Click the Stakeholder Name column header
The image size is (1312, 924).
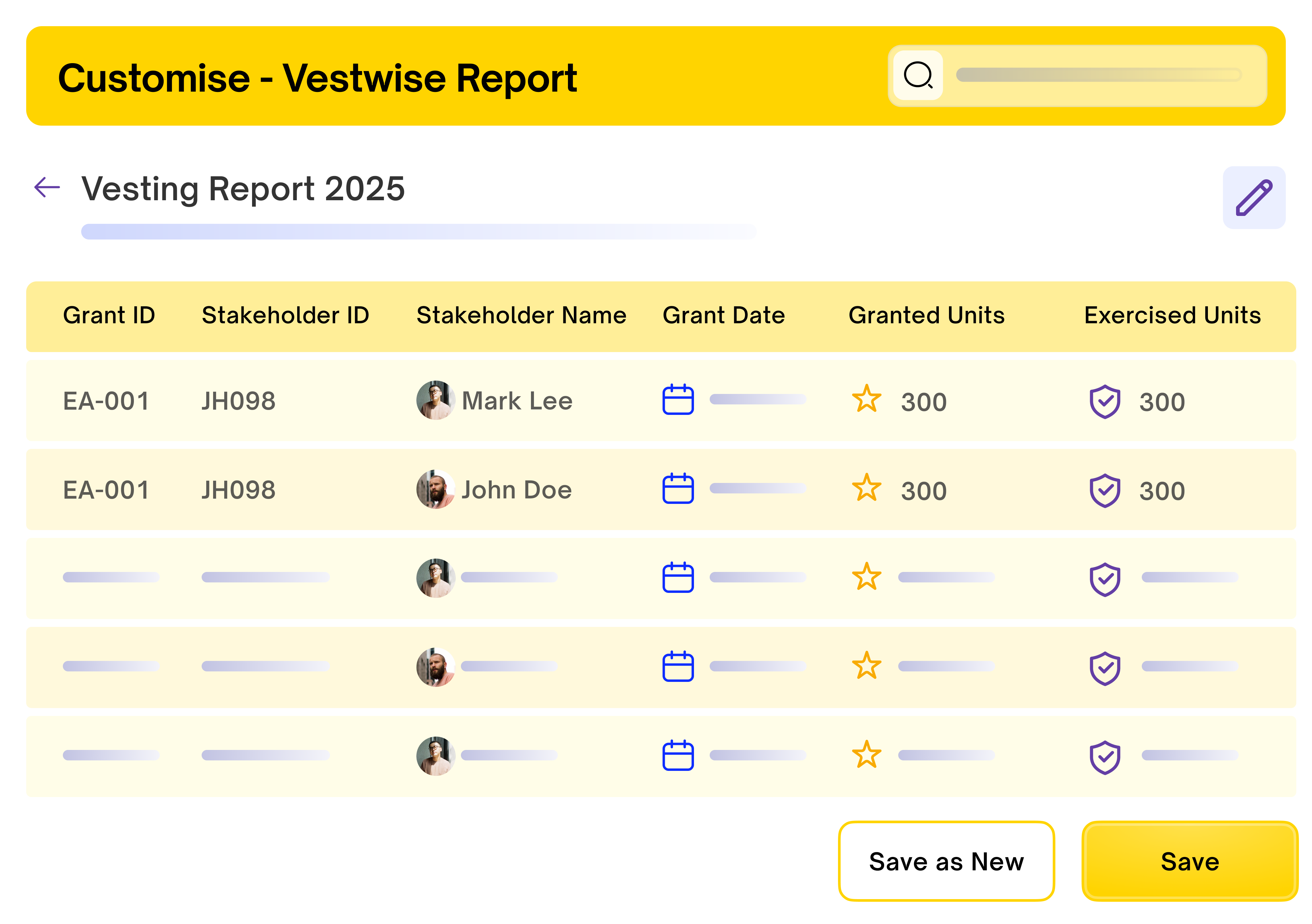tap(521, 315)
